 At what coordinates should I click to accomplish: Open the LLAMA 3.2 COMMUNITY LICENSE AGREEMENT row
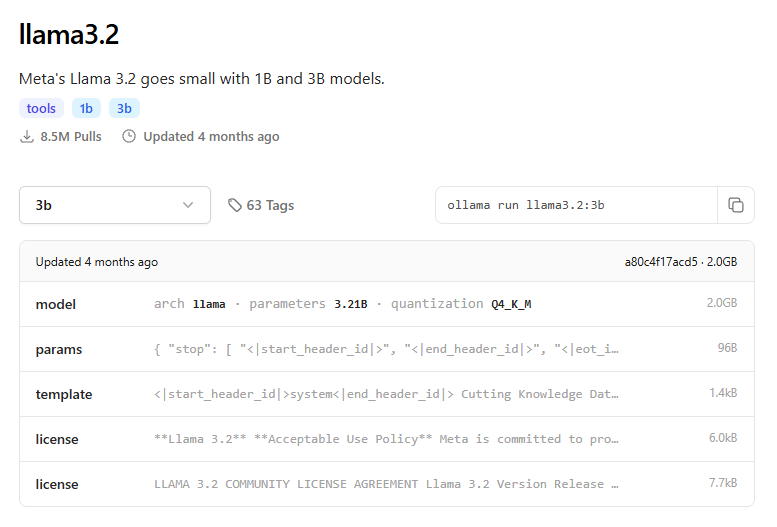[387, 484]
